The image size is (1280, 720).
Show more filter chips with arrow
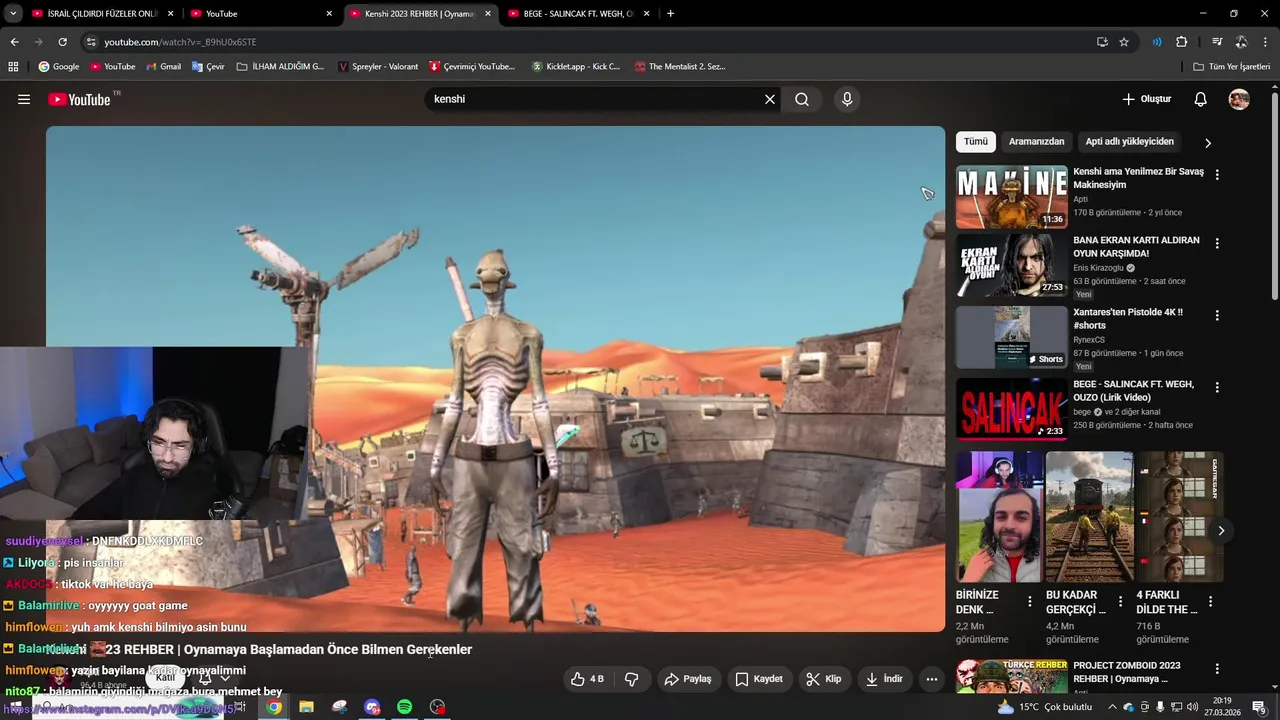pyautogui.click(x=1207, y=142)
